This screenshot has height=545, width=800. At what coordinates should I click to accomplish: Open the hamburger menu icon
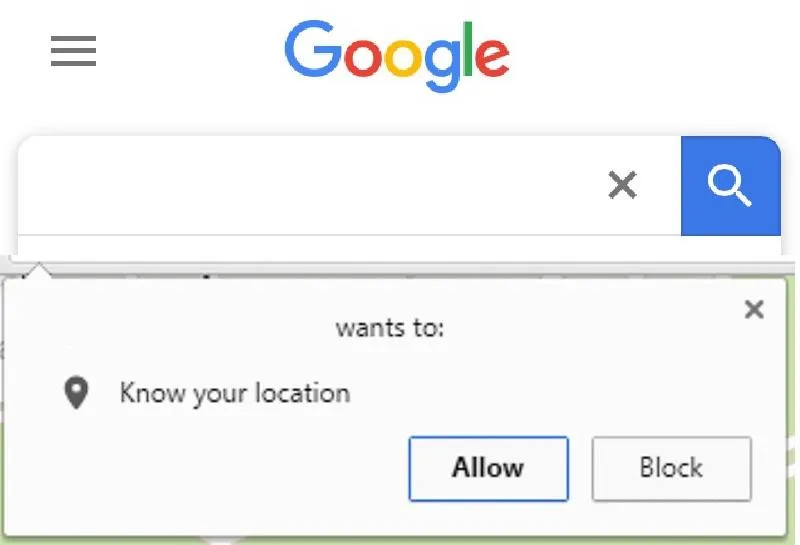(x=73, y=51)
